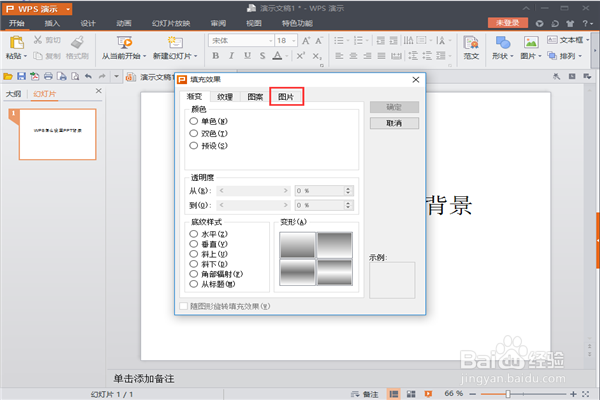Expand the 排列 arrange dropdown arrow
Screen dimensions: 600x400
[580, 56]
